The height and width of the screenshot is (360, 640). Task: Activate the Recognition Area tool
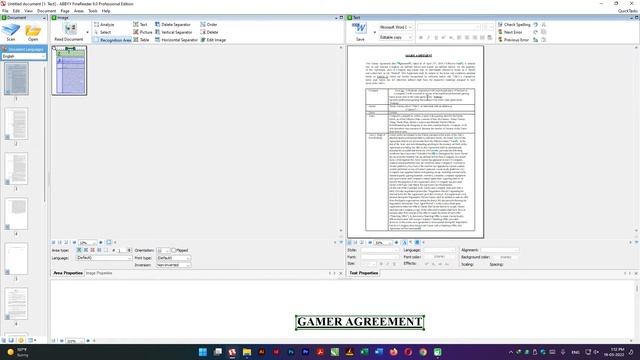point(113,40)
